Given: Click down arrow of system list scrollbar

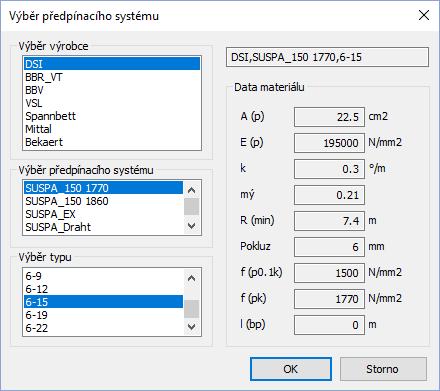Looking at the screenshot, I should (192, 226).
